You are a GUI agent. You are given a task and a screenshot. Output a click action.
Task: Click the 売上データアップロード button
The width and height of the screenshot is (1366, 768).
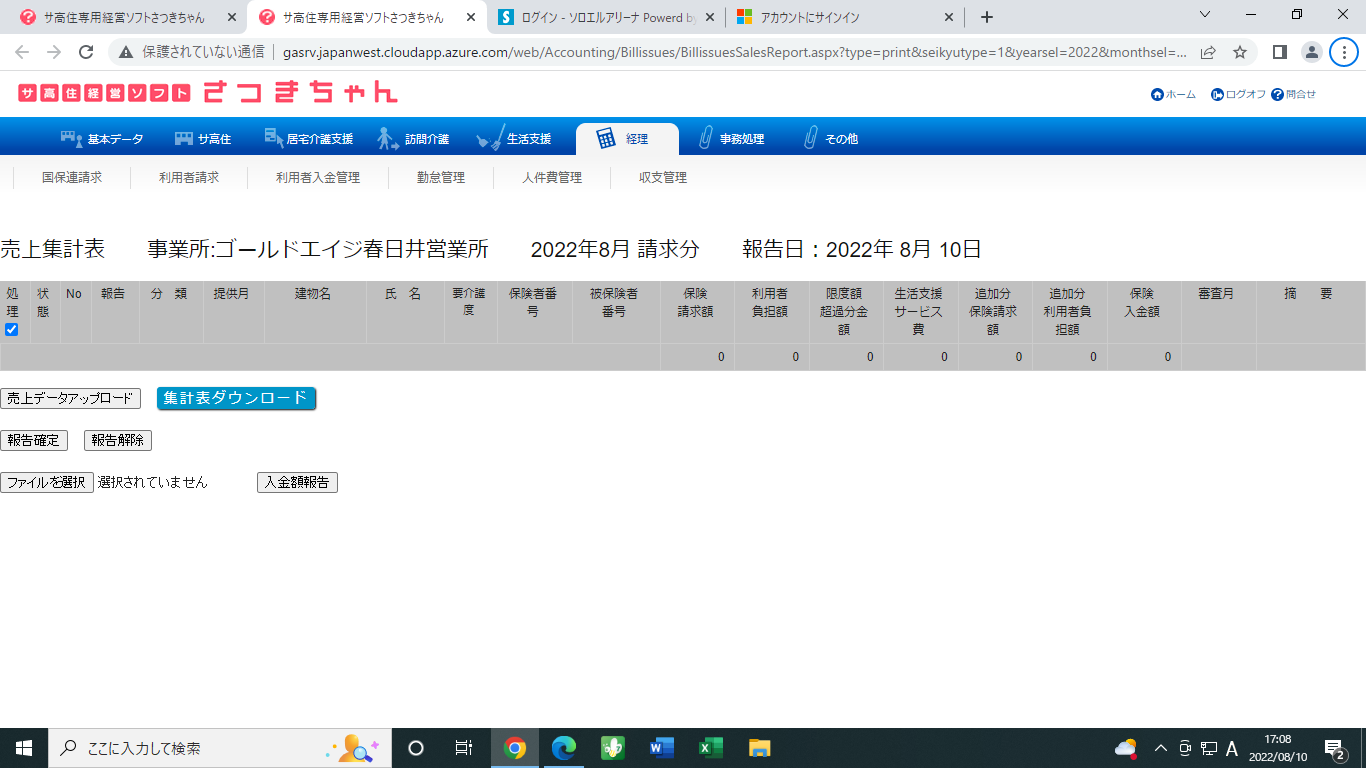coord(70,399)
